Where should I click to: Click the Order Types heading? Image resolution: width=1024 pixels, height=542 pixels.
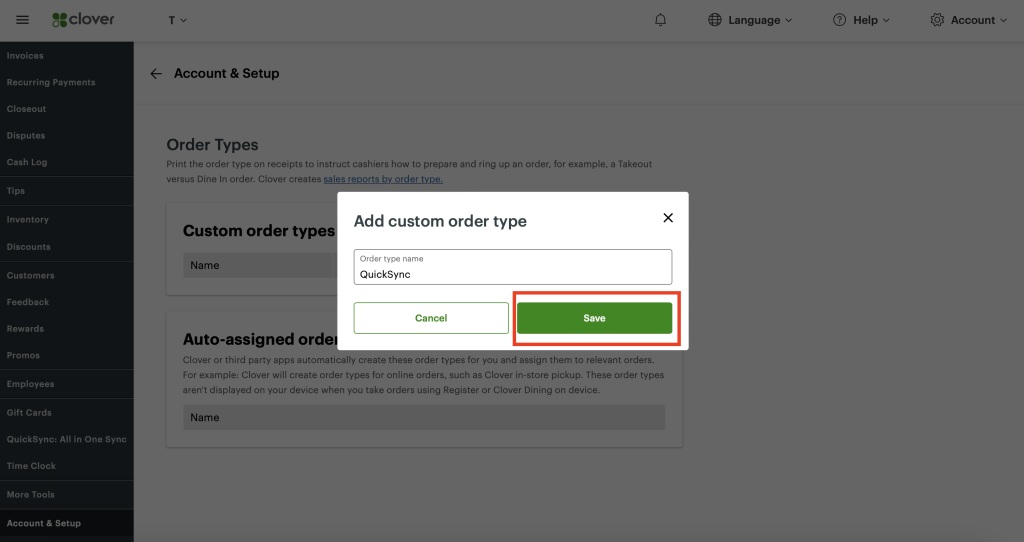[x=212, y=144]
